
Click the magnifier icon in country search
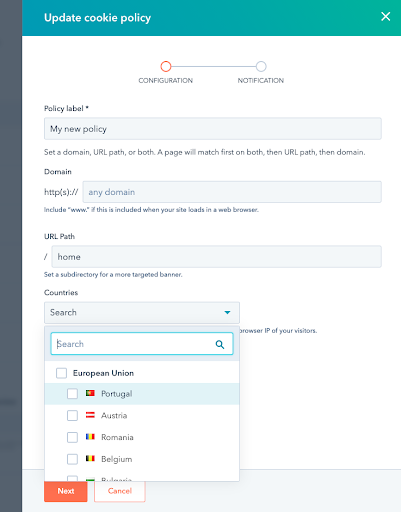click(220, 344)
